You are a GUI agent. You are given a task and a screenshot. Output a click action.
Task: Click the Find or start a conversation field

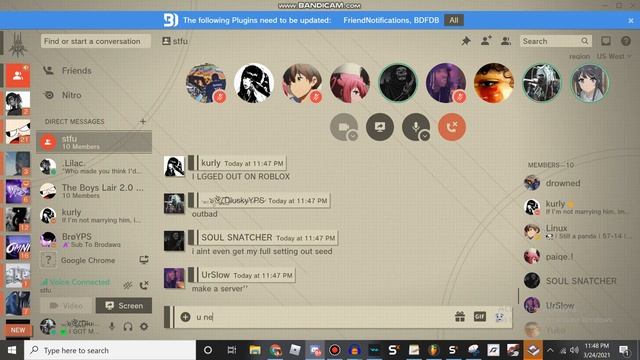click(96, 41)
